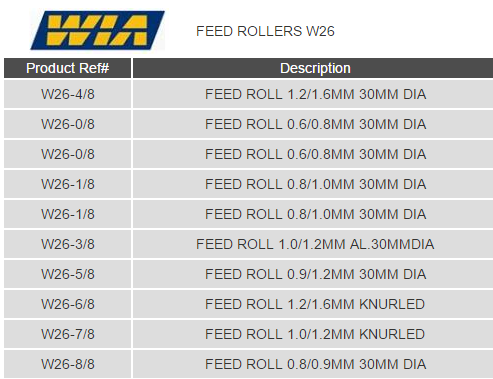Select product reference W26-7/8
This screenshot has height=379, width=493.
coord(68,334)
